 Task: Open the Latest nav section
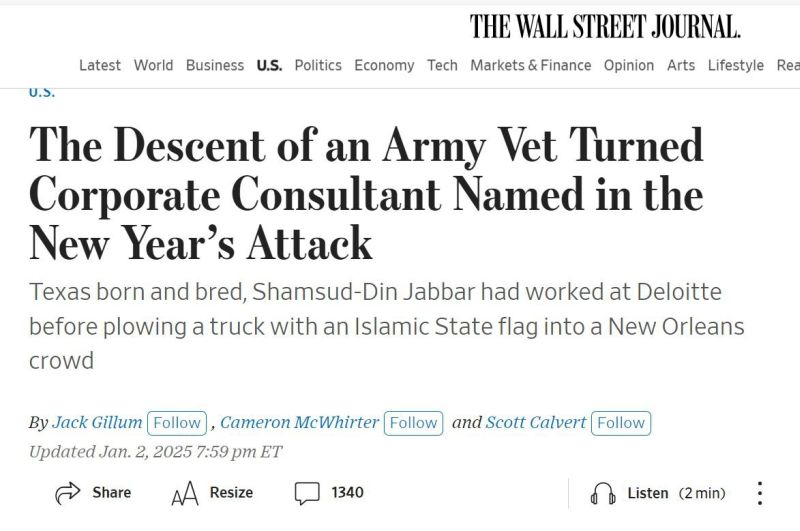point(100,65)
